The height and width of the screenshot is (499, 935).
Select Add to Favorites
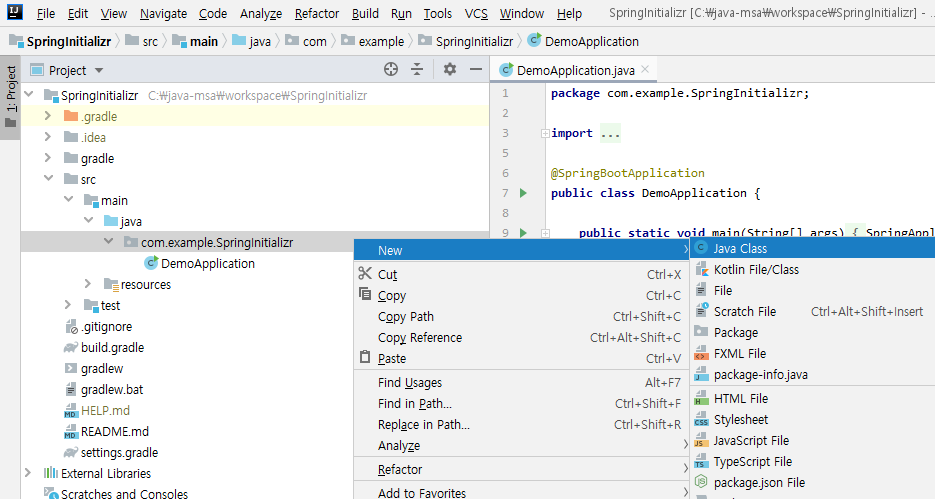pos(521,492)
